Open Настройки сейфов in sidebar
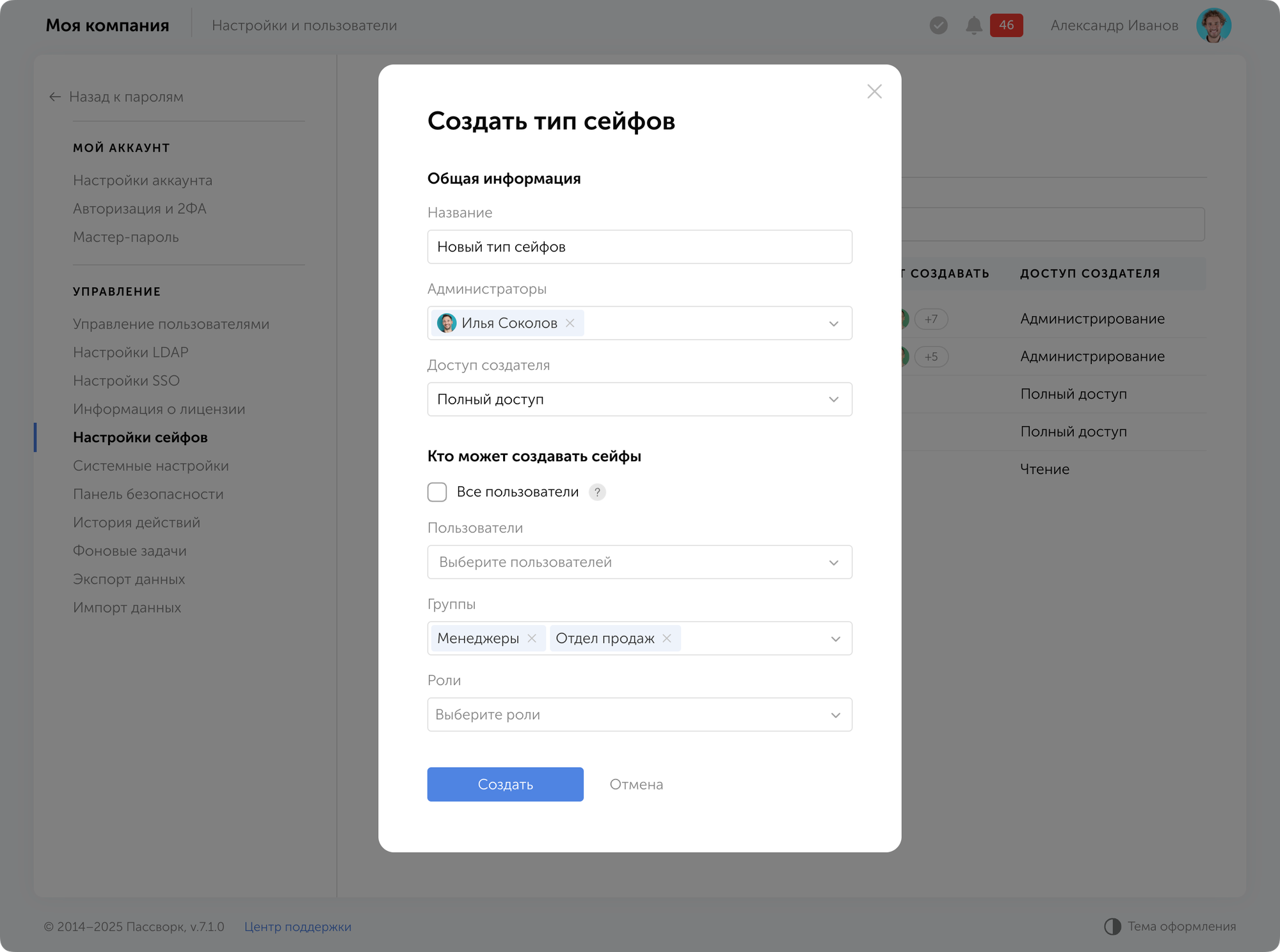 click(x=140, y=438)
